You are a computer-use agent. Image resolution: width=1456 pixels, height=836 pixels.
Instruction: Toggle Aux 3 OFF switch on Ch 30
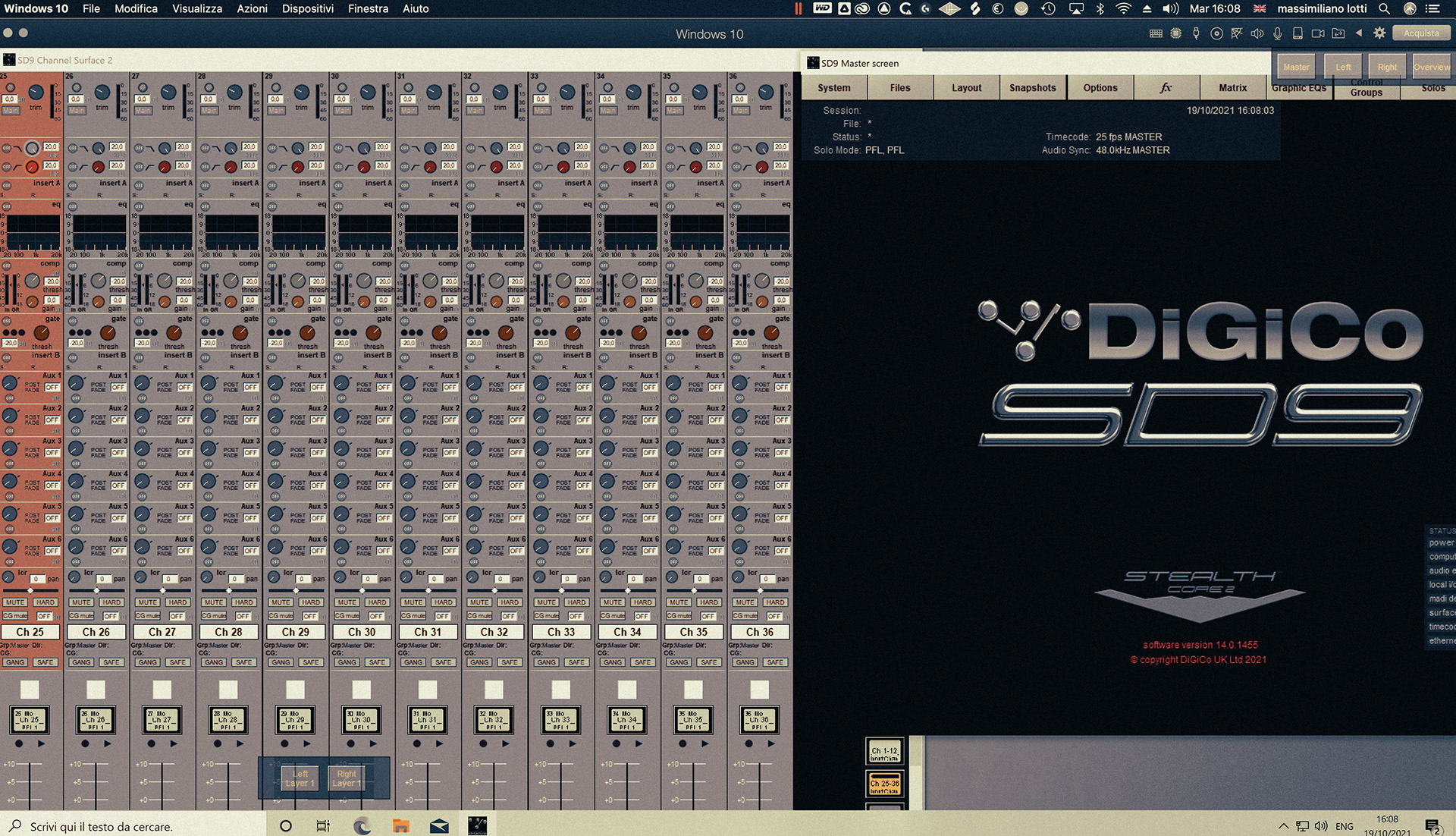tap(384, 453)
